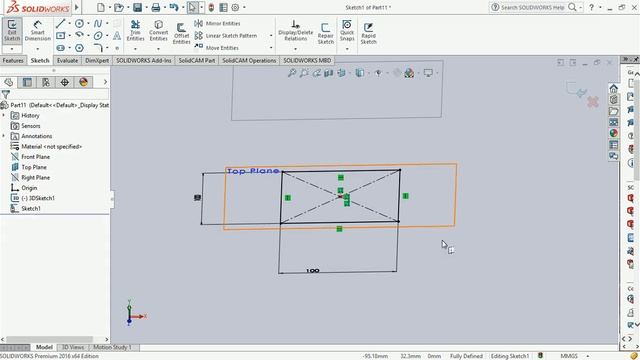Open the ConfigurationManager tab icon
This screenshot has height=360, width=640.
(x=46, y=82)
